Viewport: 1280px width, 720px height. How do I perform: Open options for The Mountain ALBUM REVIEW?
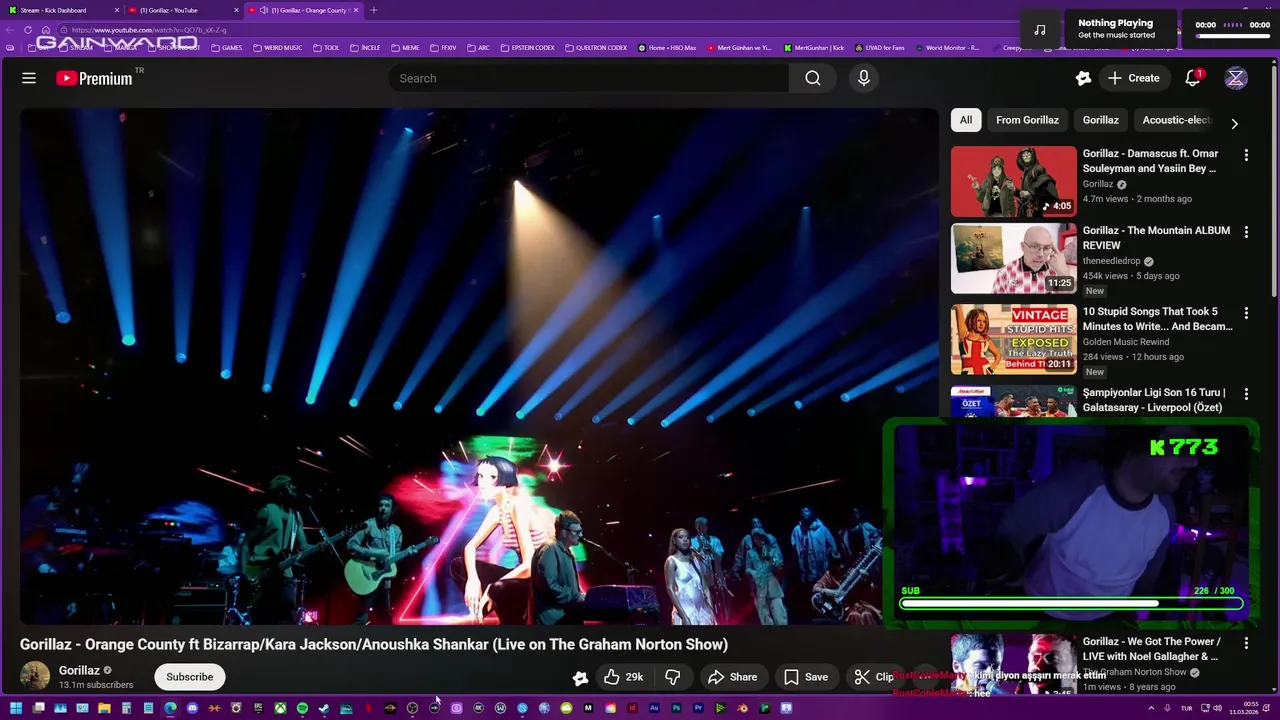tap(1246, 232)
